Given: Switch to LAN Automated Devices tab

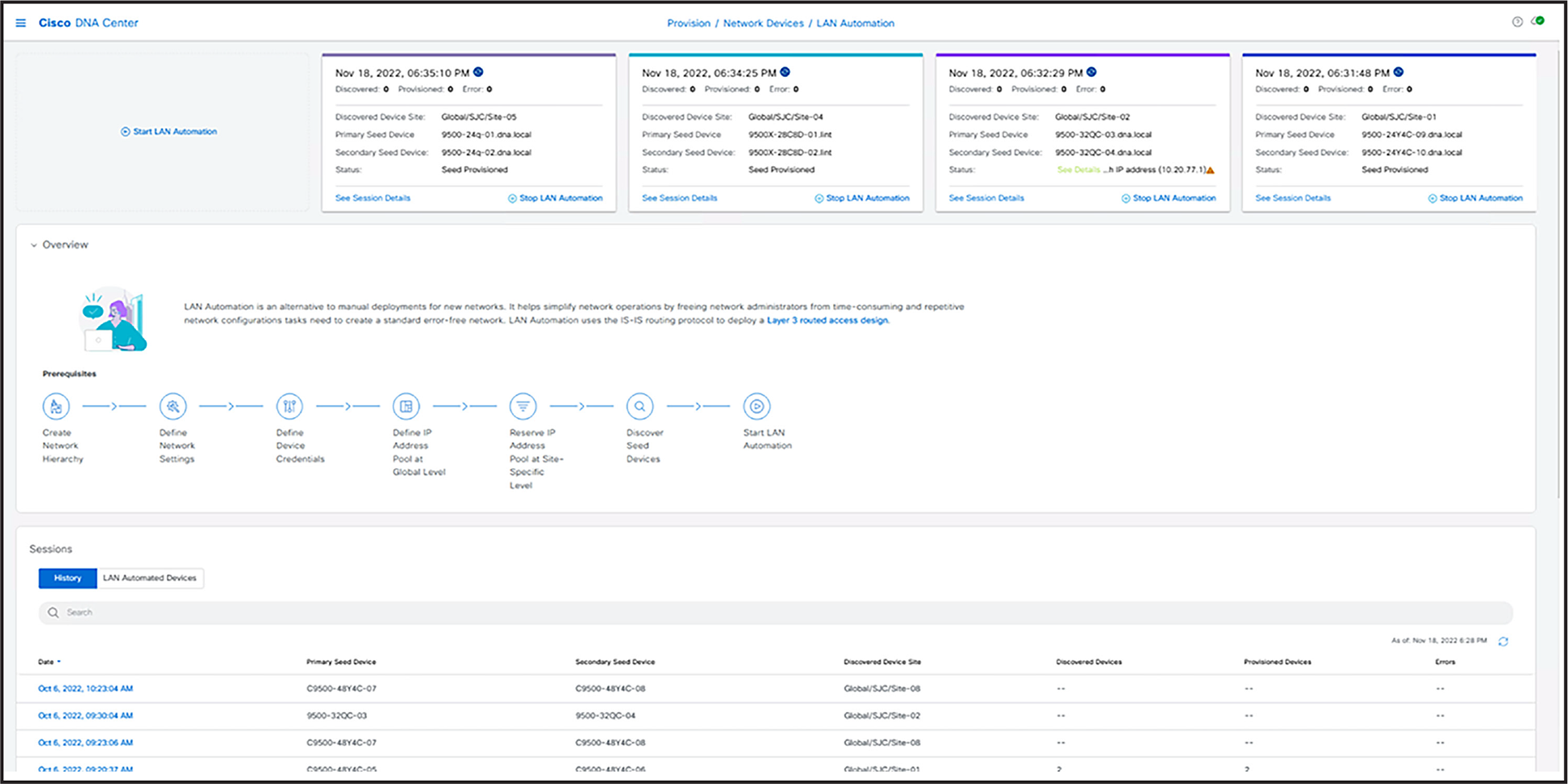Looking at the screenshot, I should click(x=150, y=578).
